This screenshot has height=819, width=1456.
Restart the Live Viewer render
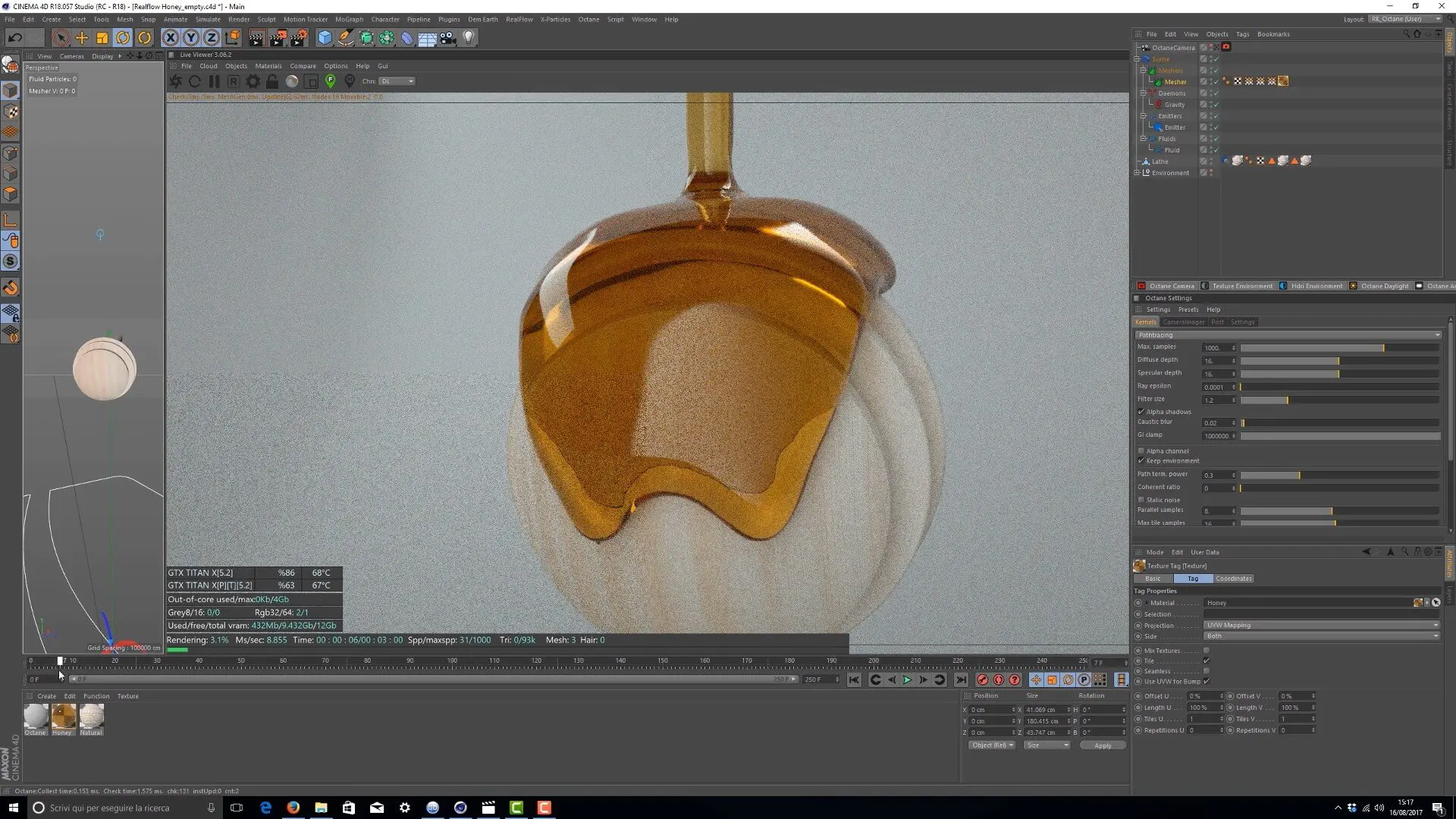coord(195,81)
